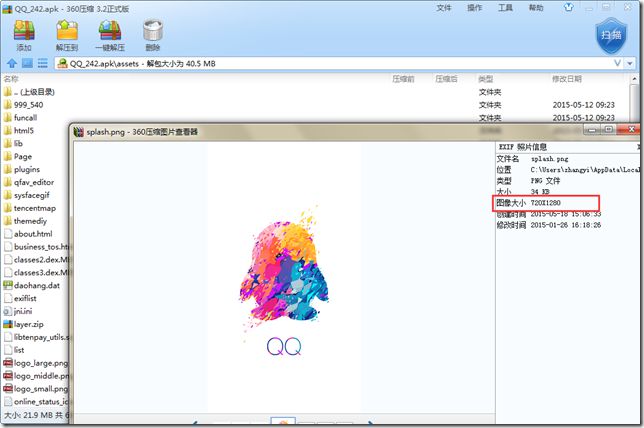Screen dimensions: 644x428
Task: Click the 解压到 (Extract to) toolbar icon
Action: coord(67,35)
